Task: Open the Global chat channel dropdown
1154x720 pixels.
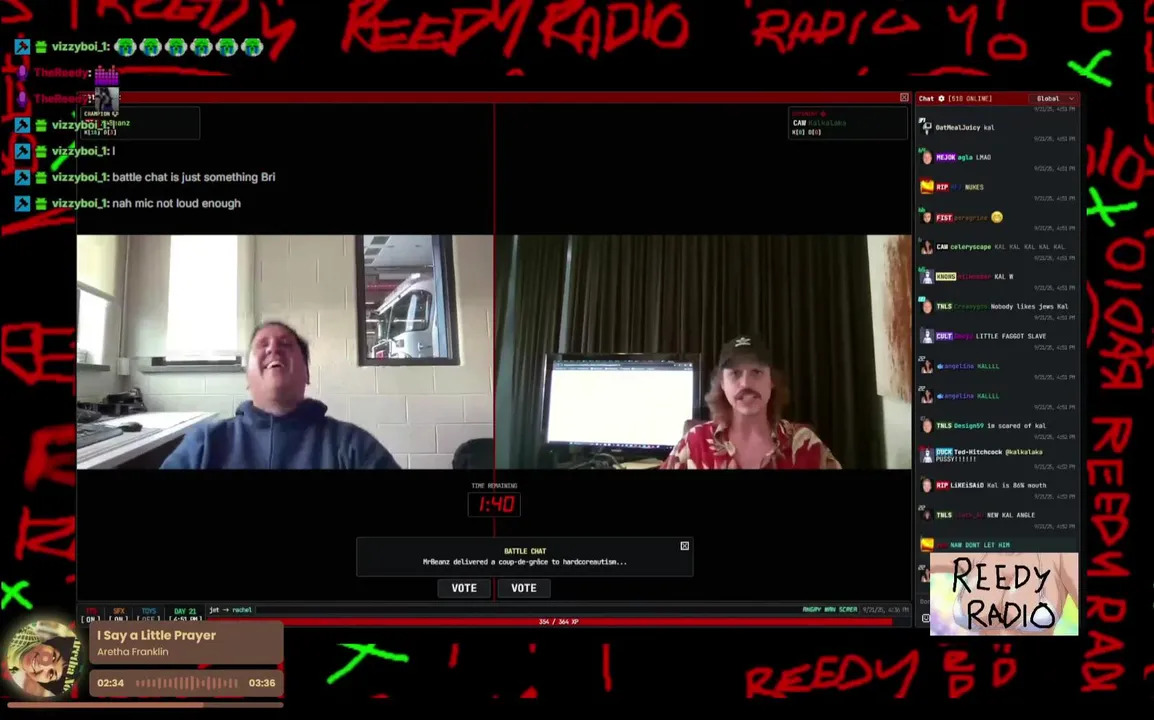Action: (1055, 99)
